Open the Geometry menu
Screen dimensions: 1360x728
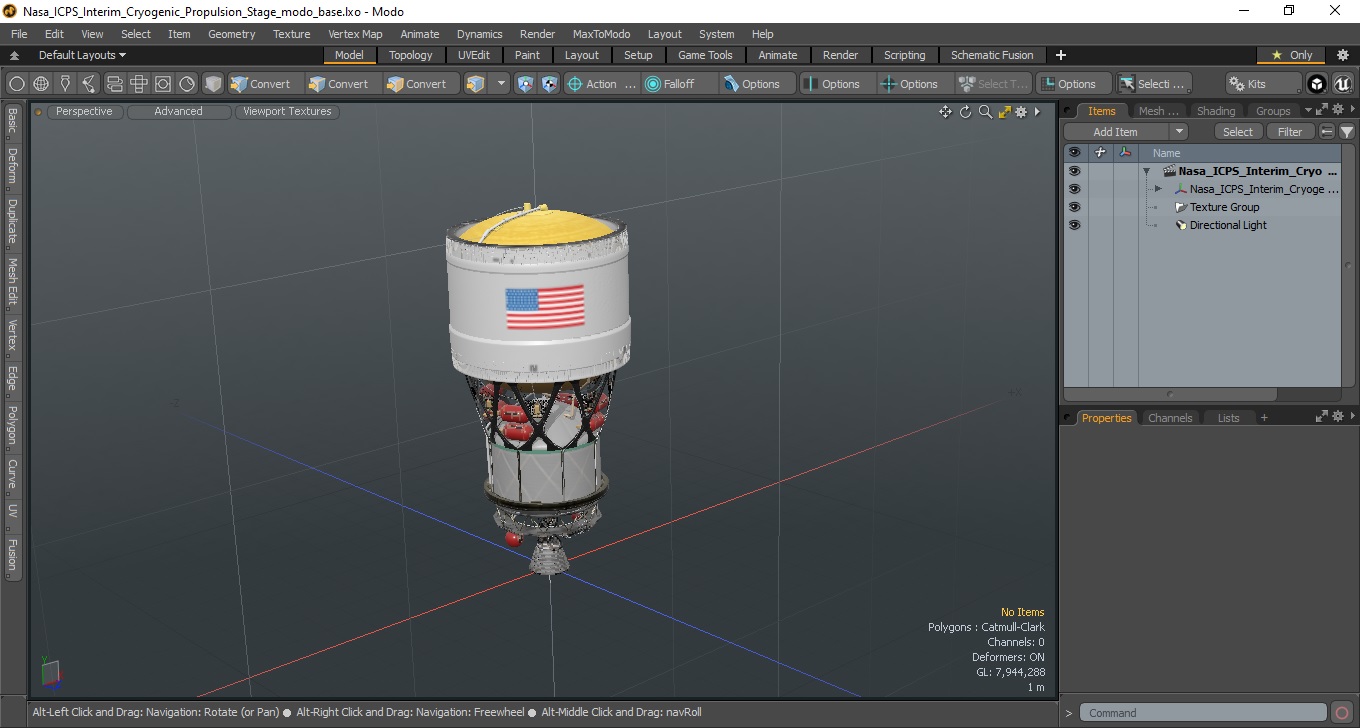(x=231, y=34)
